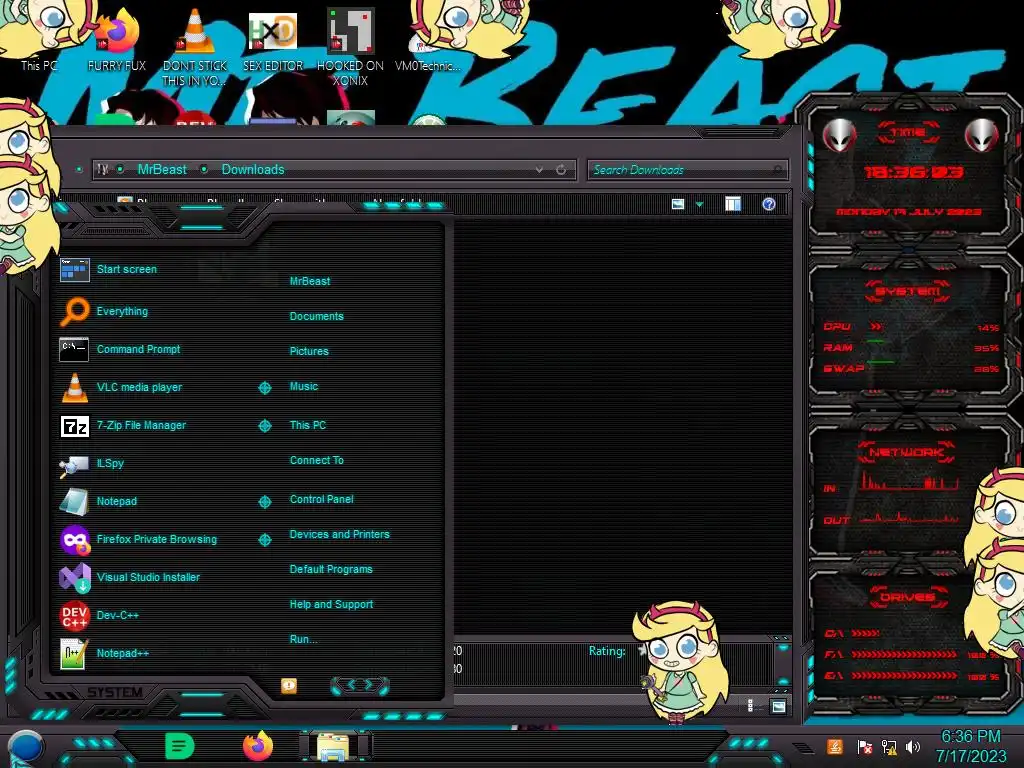Set rating stars in details pane
The image size is (1024, 768).
pos(643,650)
